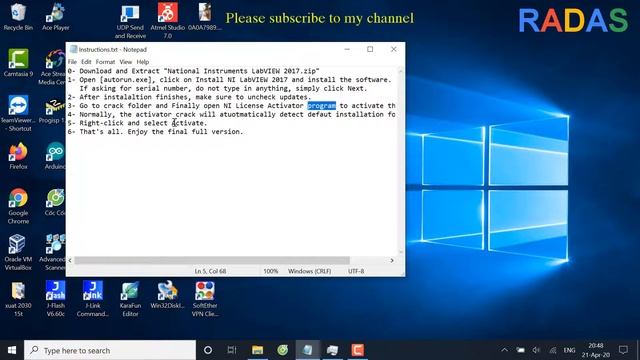Open Advanced Scanner desktop icon
This screenshot has height=360, width=640.
coord(53,252)
